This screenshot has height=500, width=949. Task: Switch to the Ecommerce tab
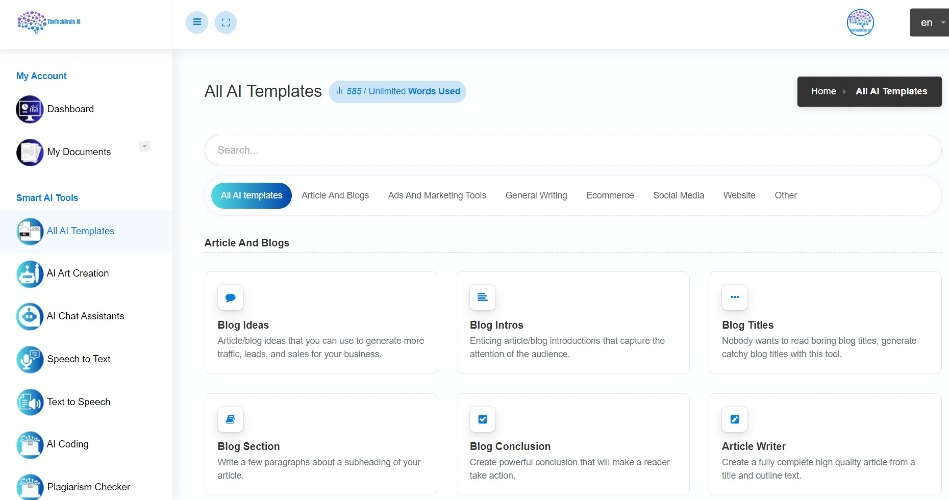[x=610, y=196]
